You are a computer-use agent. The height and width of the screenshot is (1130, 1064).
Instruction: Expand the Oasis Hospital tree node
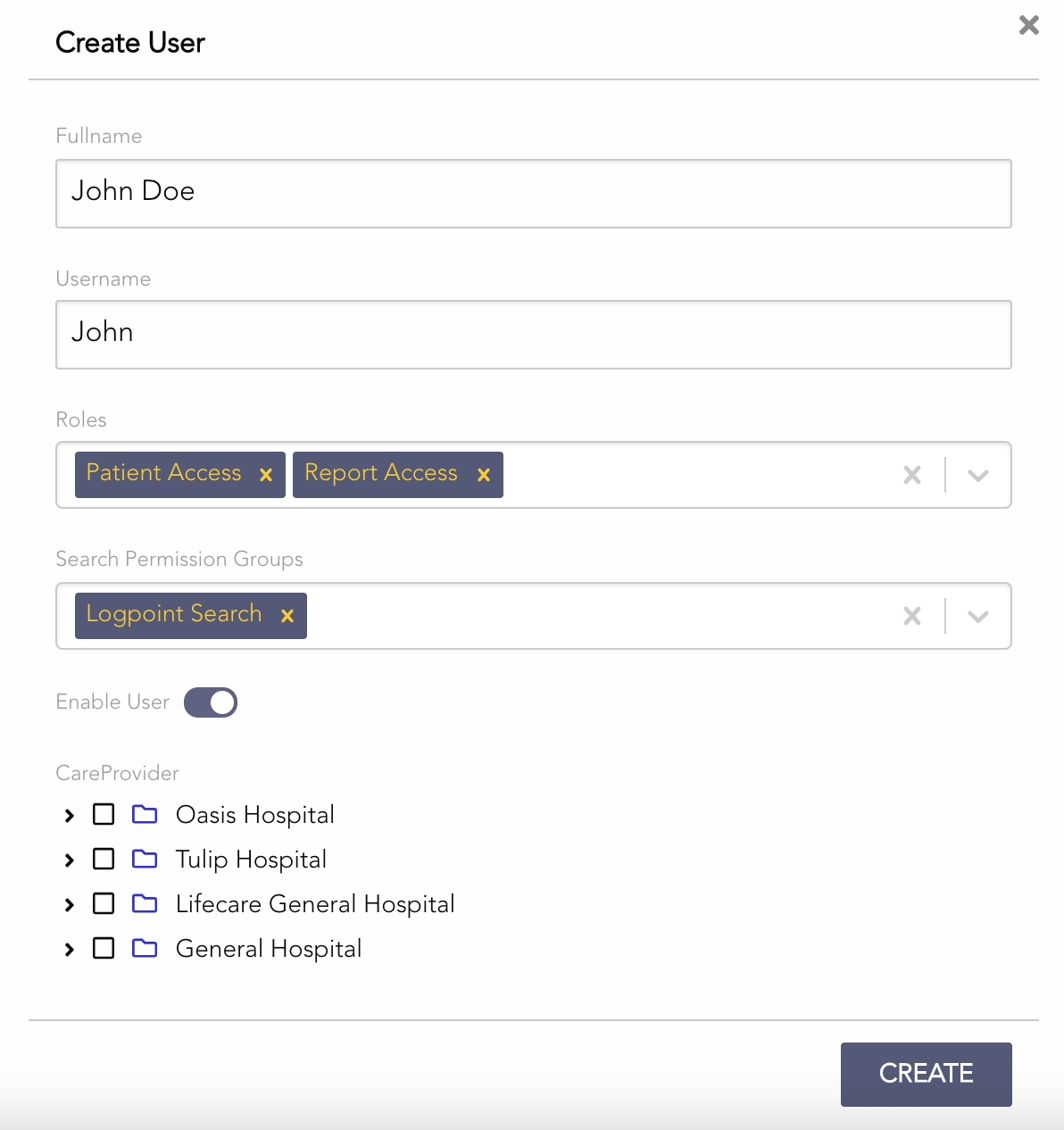pyautogui.click(x=70, y=815)
